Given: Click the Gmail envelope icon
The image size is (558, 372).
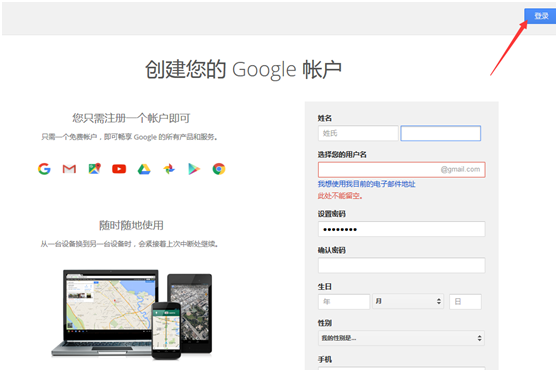Looking at the screenshot, I should [69, 169].
